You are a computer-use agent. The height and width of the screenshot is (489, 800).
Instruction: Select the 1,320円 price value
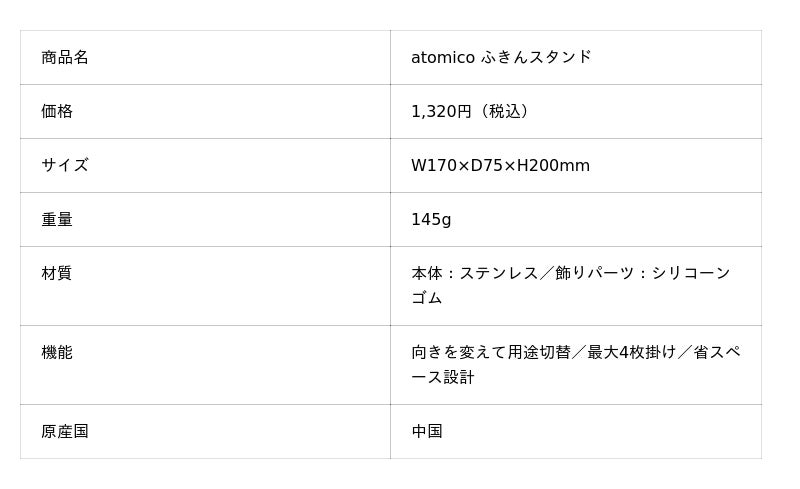coord(441,111)
